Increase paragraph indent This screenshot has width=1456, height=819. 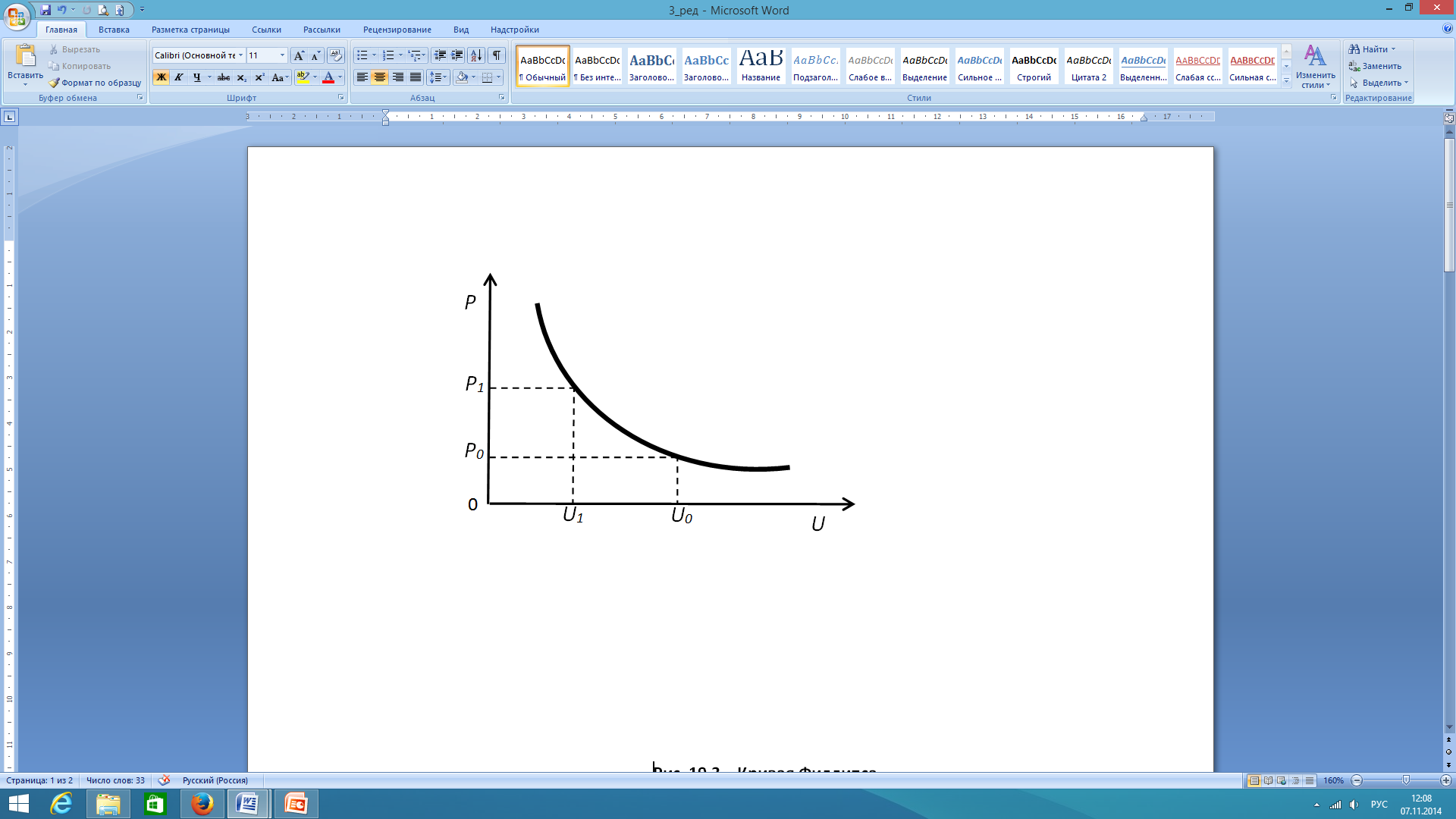(x=457, y=55)
